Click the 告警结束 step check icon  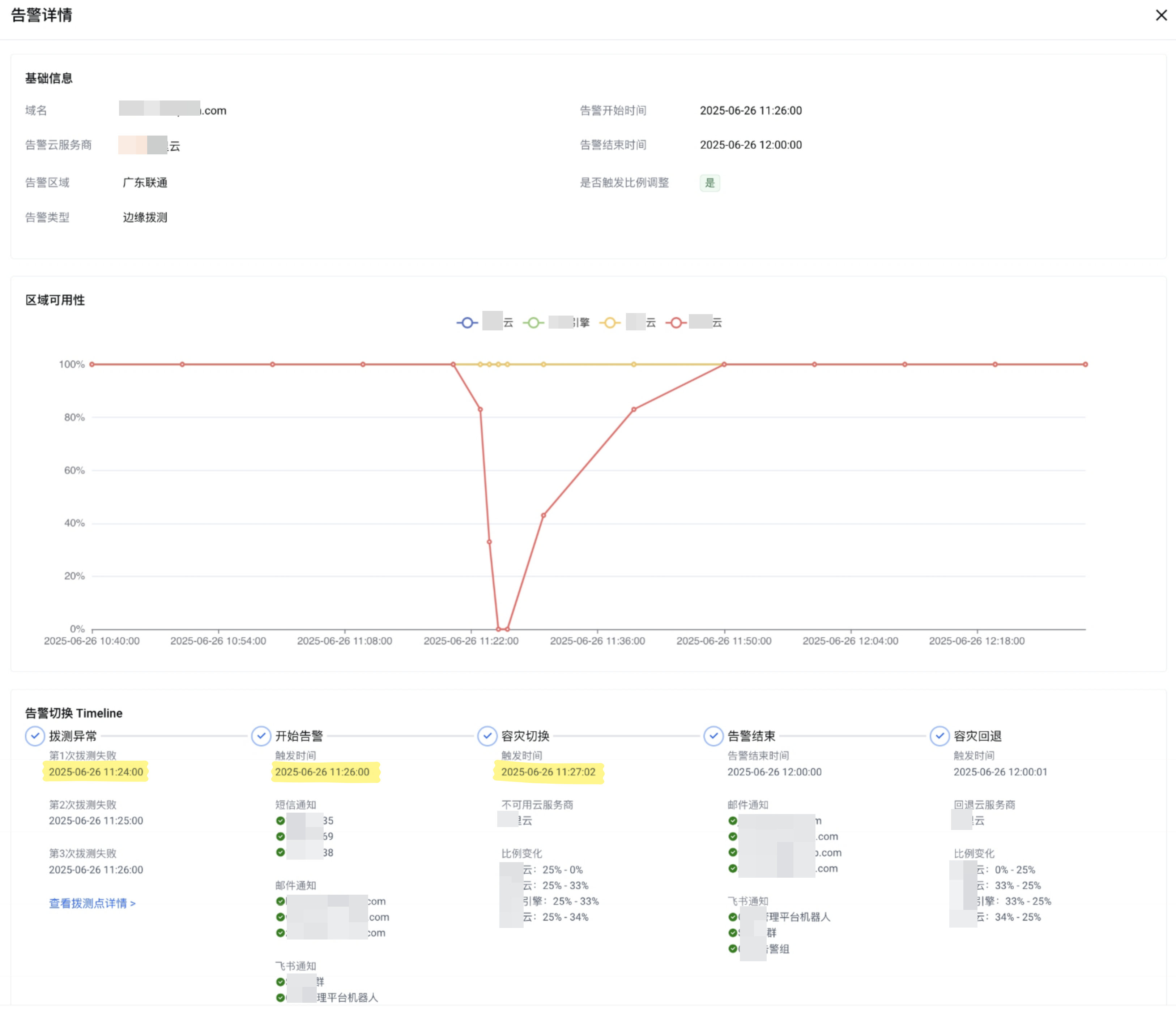pyautogui.click(x=713, y=736)
